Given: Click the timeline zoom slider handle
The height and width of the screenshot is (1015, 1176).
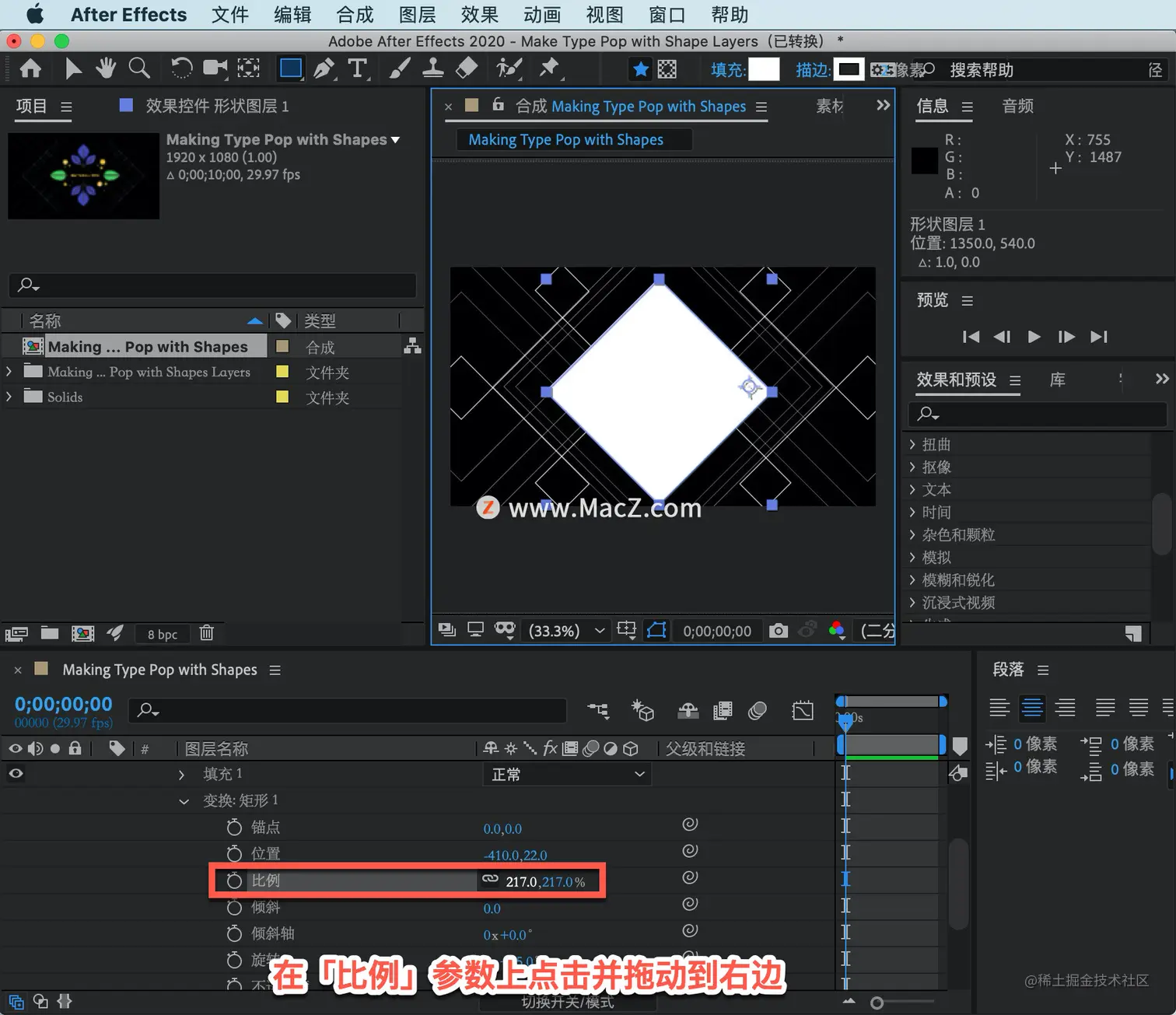Looking at the screenshot, I should point(877,1003).
